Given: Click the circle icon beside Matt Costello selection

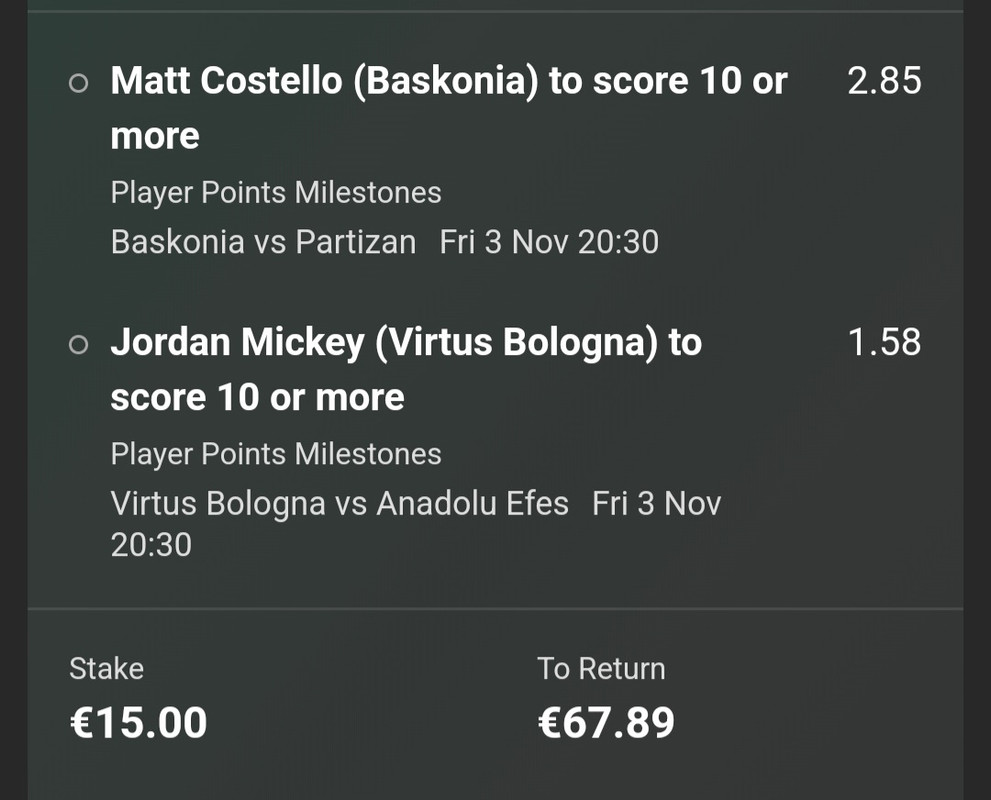Looking at the screenshot, I should [78, 84].
